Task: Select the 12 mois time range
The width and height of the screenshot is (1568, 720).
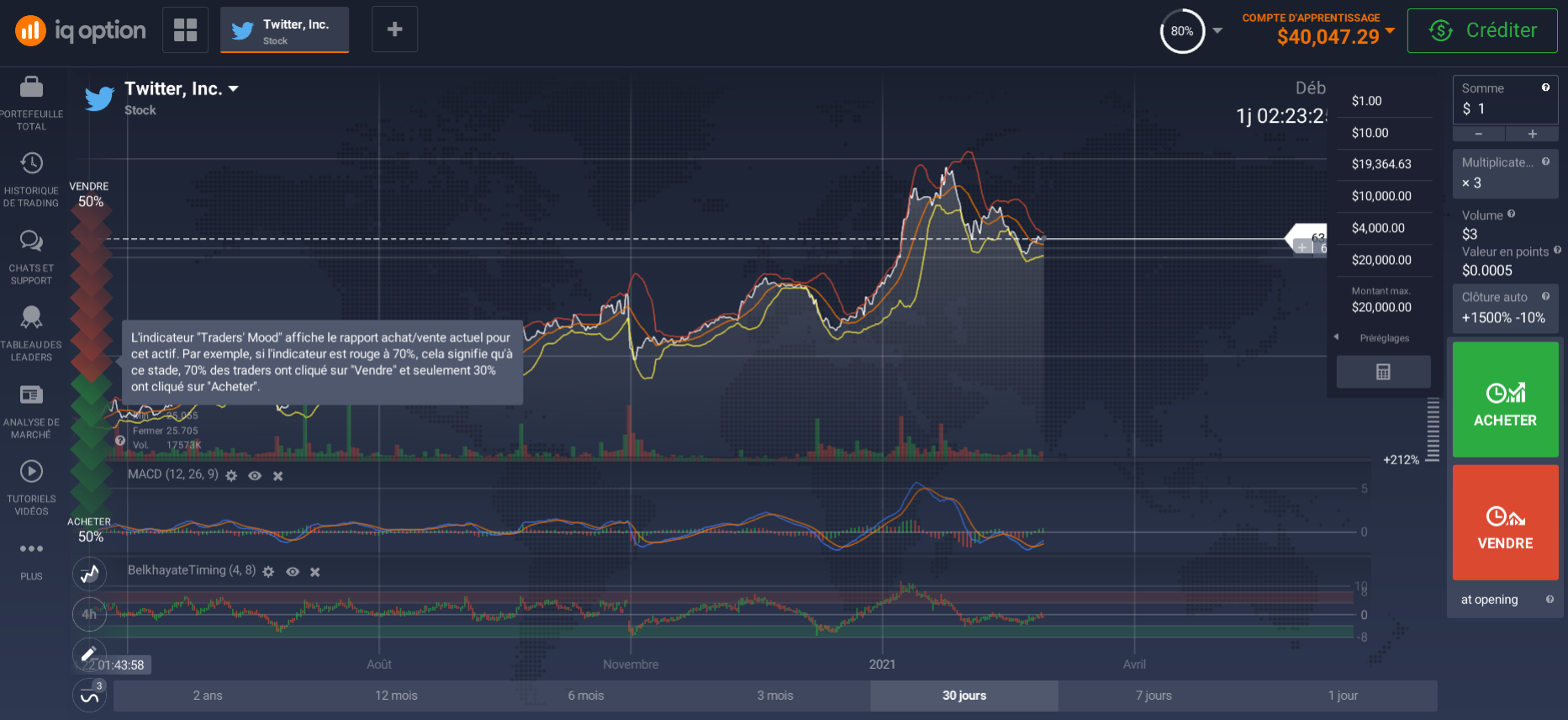Action: coord(396,696)
